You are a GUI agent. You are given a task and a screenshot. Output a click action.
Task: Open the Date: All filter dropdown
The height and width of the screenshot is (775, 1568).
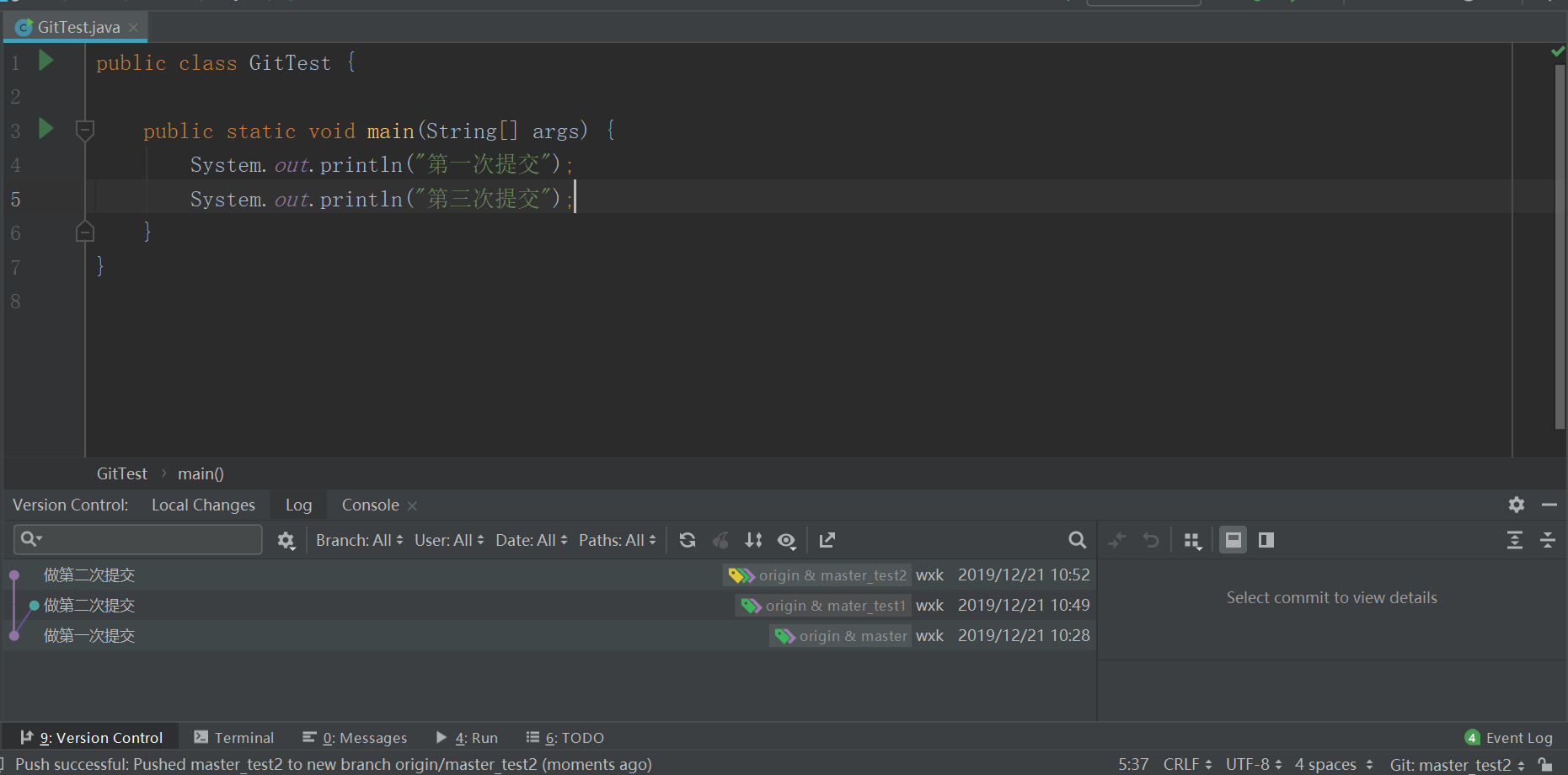(532, 540)
